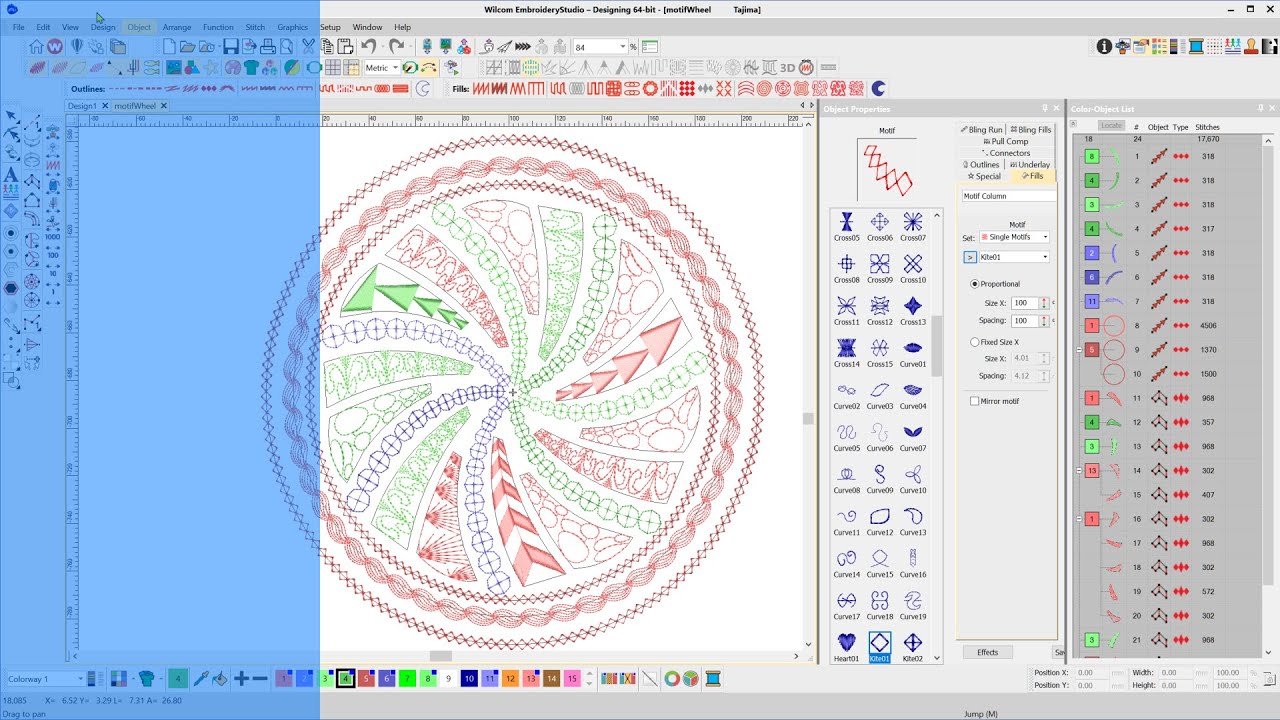This screenshot has width=1280, height=720.
Task: Click the Save design floppy disk icon
Action: point(231,47)
